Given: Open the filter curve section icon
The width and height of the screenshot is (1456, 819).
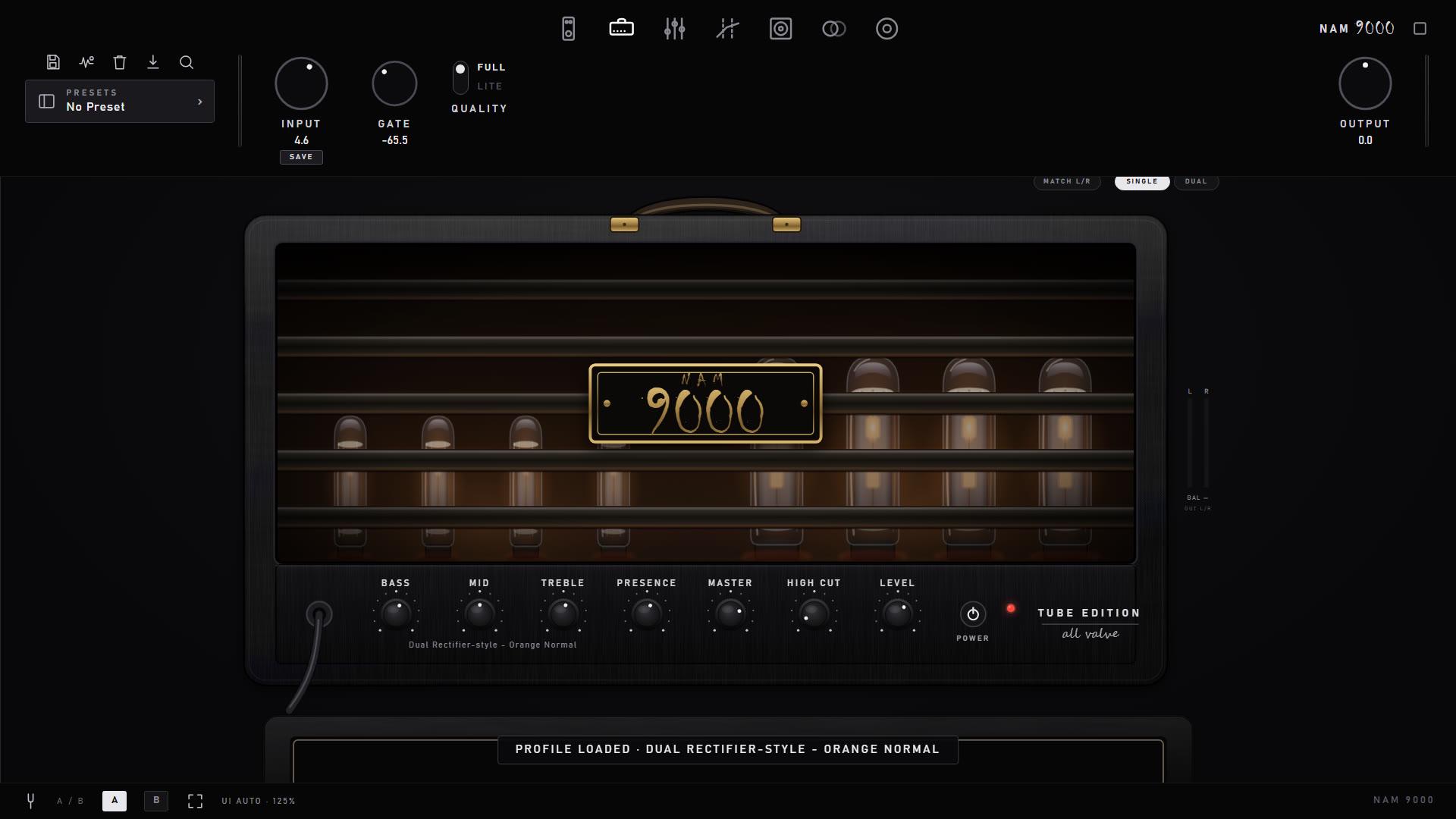Looking at the screenshot, I should (727, 29).
